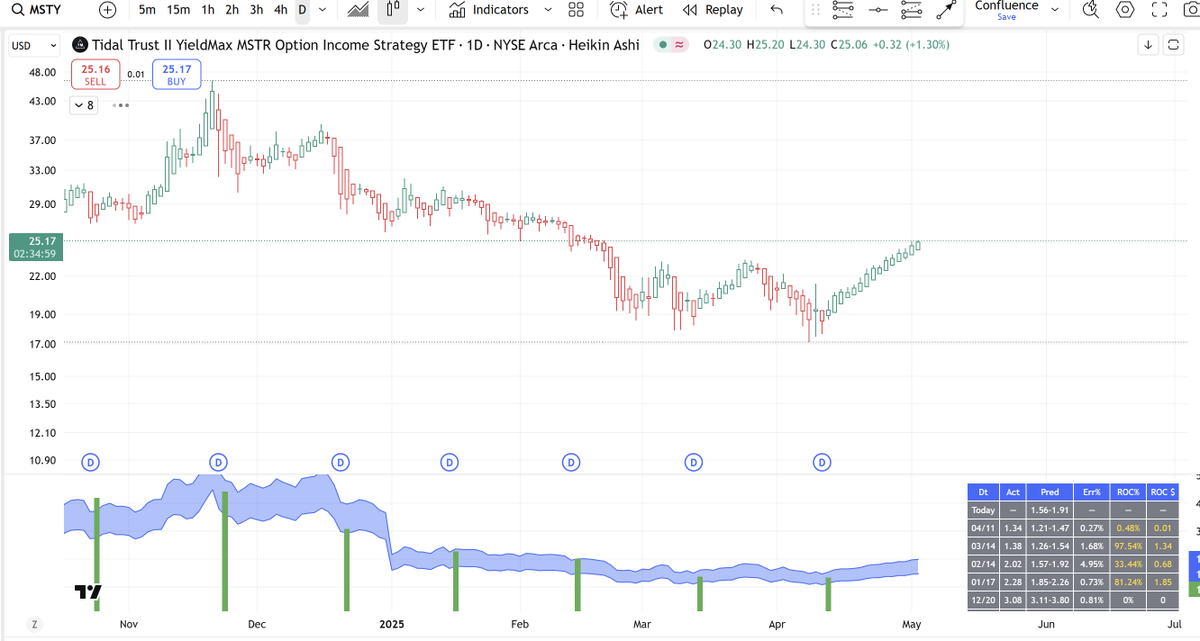This screenshot has width=1200, height=641.
Task: Click the dividend D marker in mid April
Action: pos(822,462)
